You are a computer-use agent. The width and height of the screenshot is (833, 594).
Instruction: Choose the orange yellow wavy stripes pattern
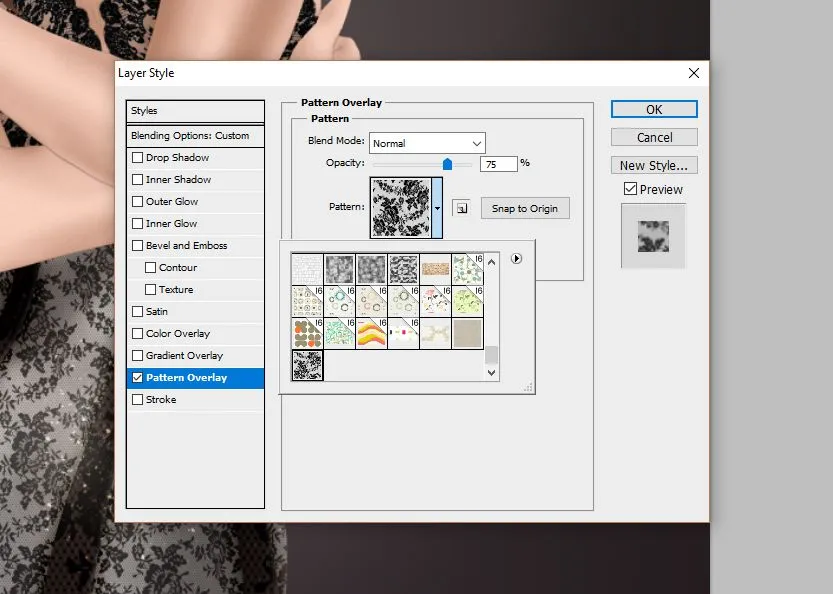click(x=371, y=333)
